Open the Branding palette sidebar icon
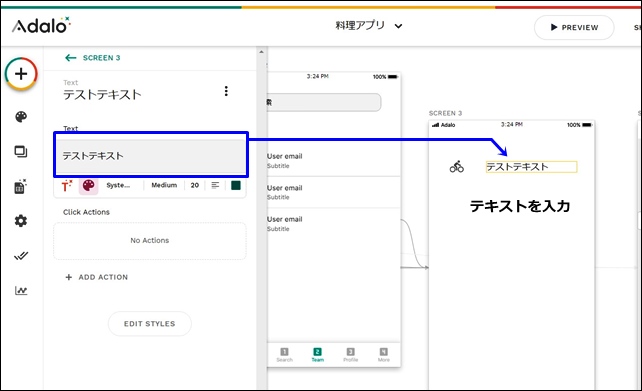Image resolution: width=642 pixels, height=391 pixels. tap(21, 117)
